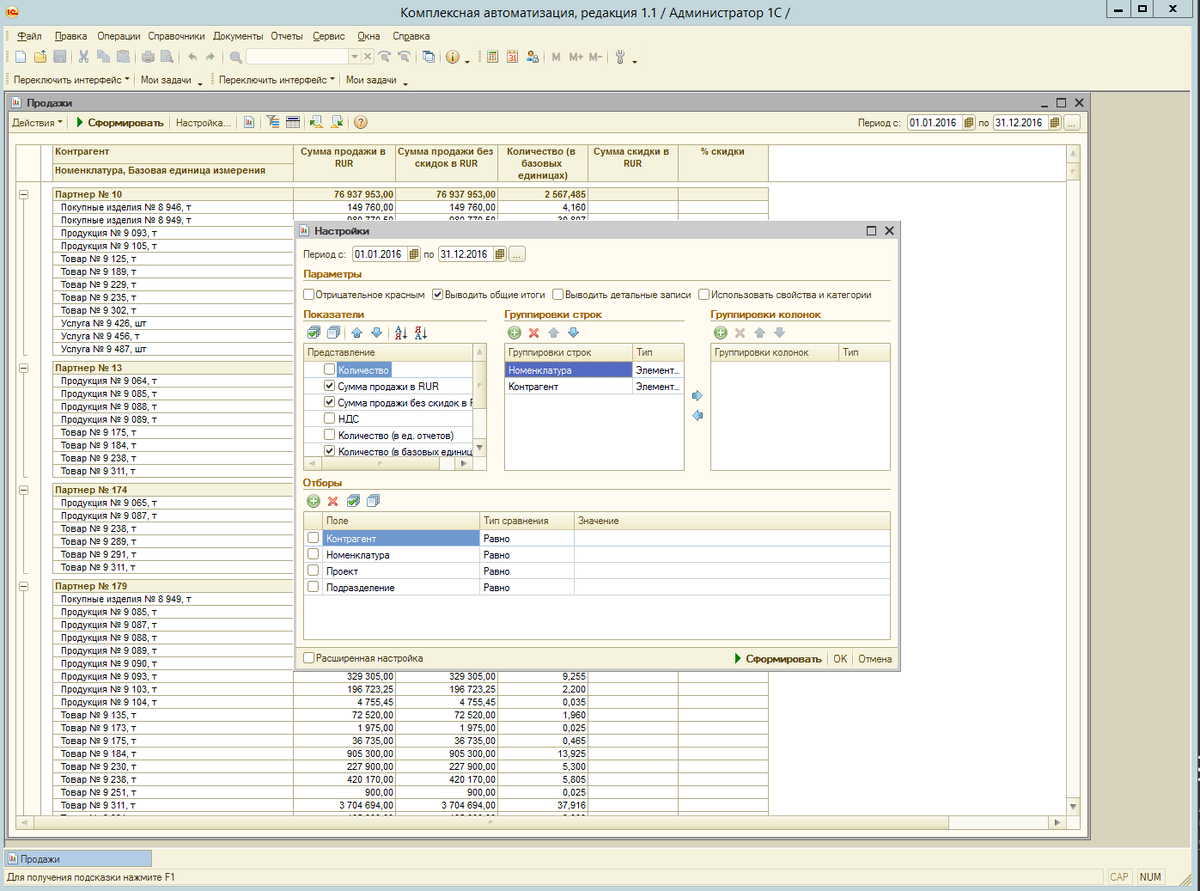Open period selection ellipsis in Настройки
This screenshot has height=891, width=1200.
[517, 254]
